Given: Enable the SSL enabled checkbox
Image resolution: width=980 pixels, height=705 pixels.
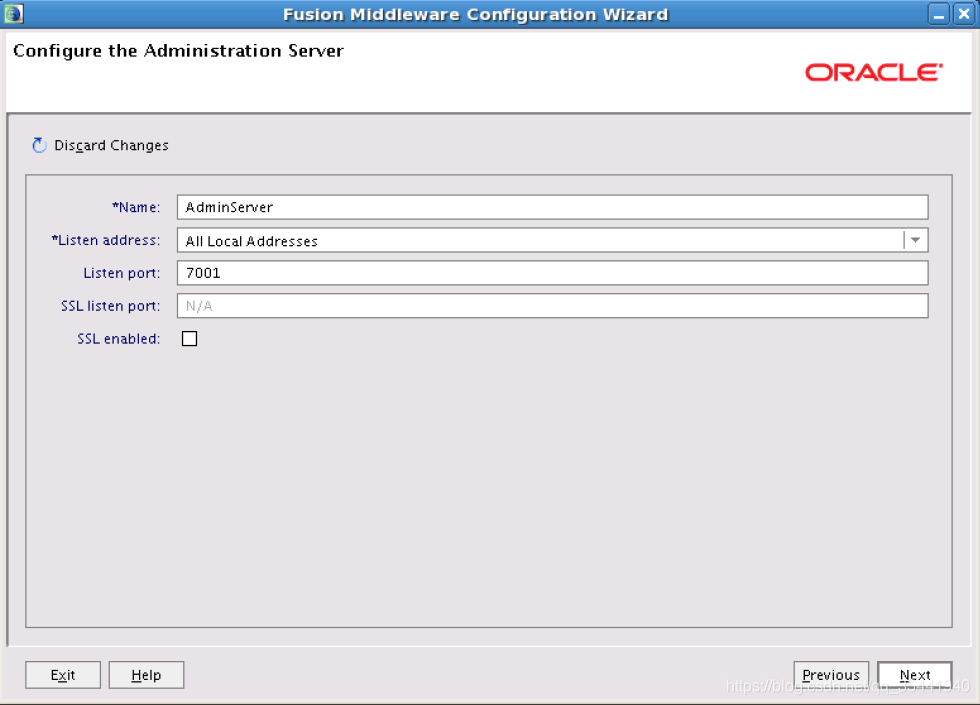Looking at the screenshot, I should point(189,339).
